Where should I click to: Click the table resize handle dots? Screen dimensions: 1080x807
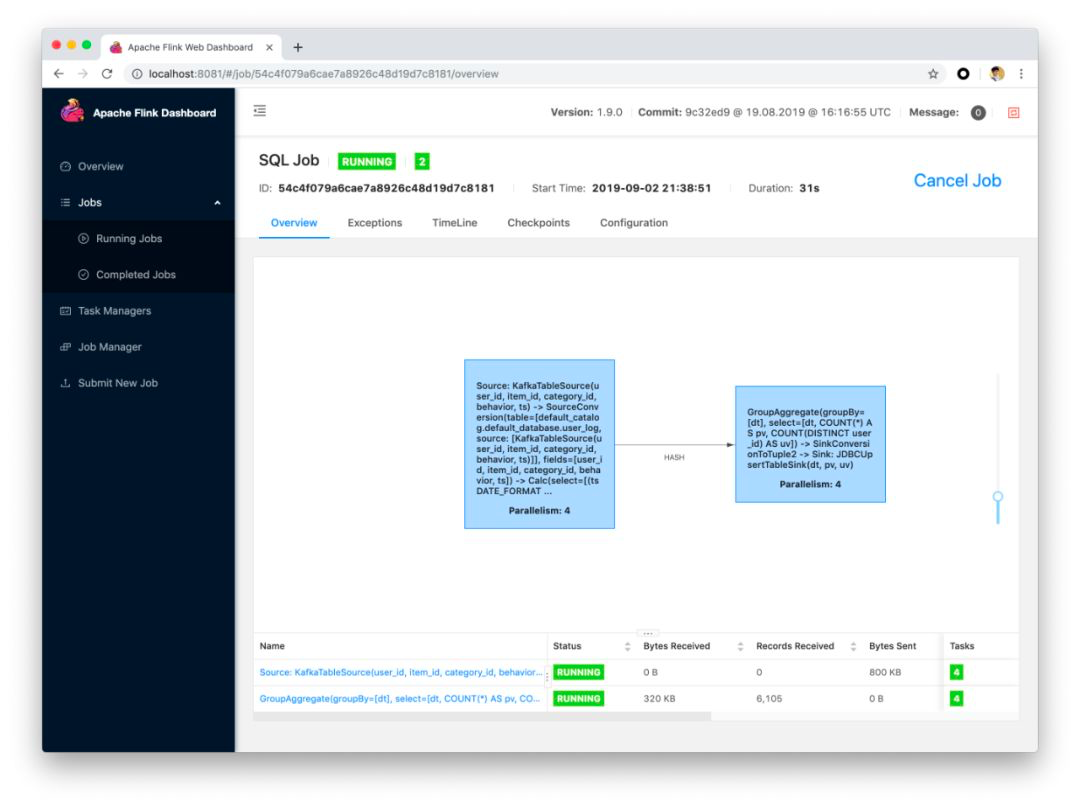point(647,633)
